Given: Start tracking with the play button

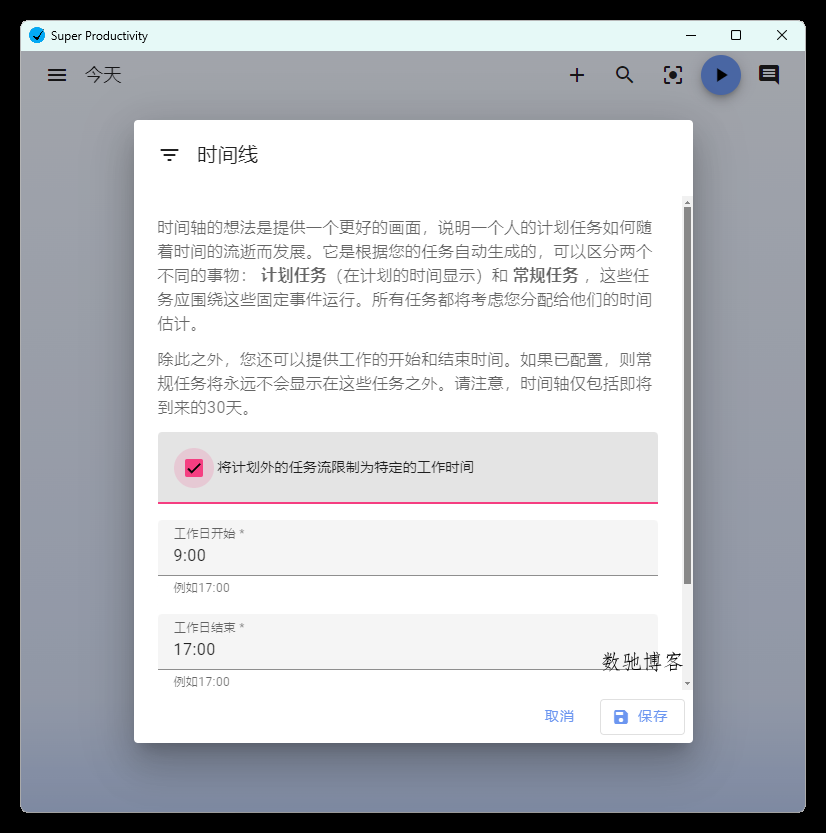Looking at the screenshot, I should pyautogui.click(x=721, y=75).
